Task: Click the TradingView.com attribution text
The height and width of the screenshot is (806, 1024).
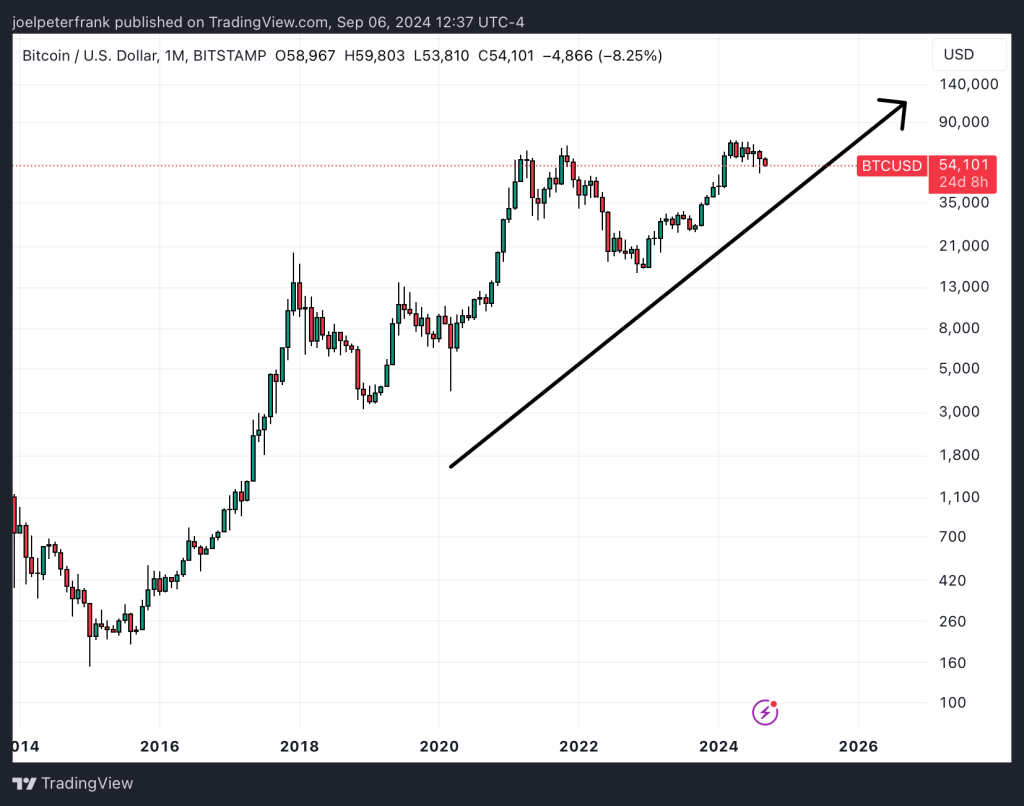Action: tap(268, 21)
